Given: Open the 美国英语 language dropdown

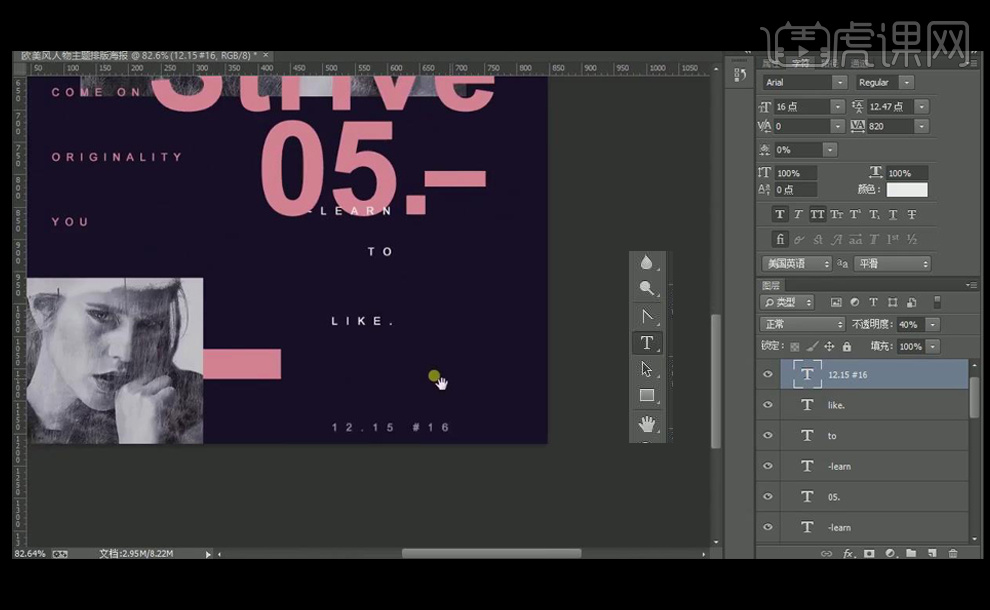Looking at the screenshot, I should pyautogui.click(x=796, y=263).
